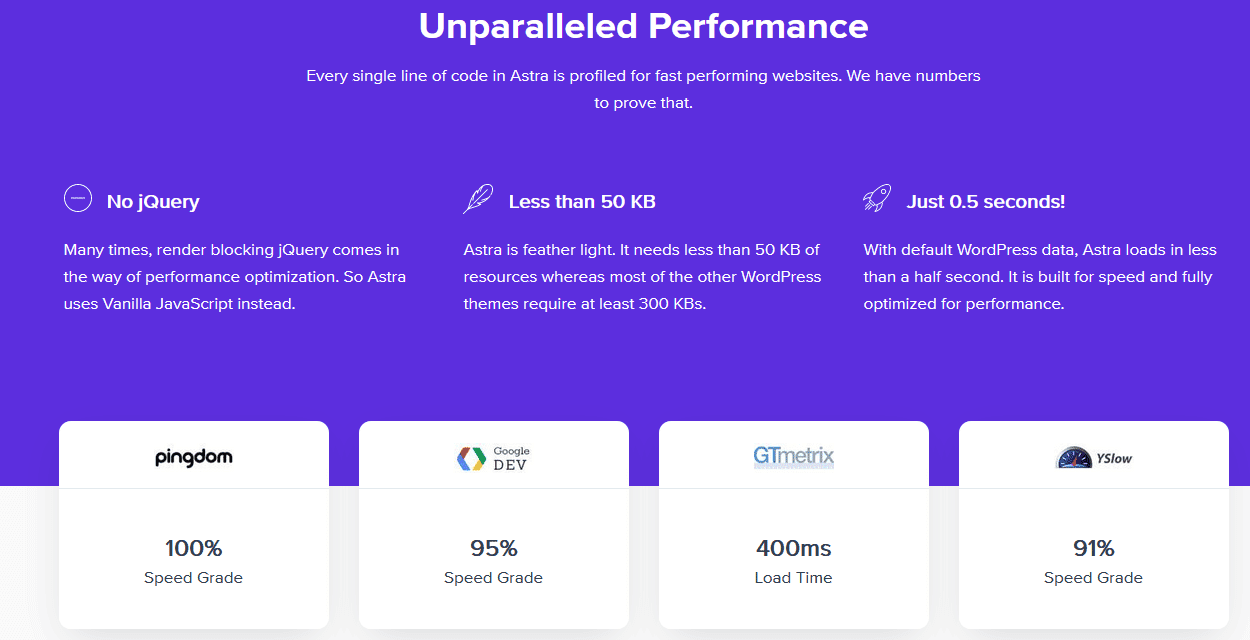Image resolution: width=1250 pixels, height=640 pixels.
Task: Click the Less than 50 KB heading
Action: [582, 202]
